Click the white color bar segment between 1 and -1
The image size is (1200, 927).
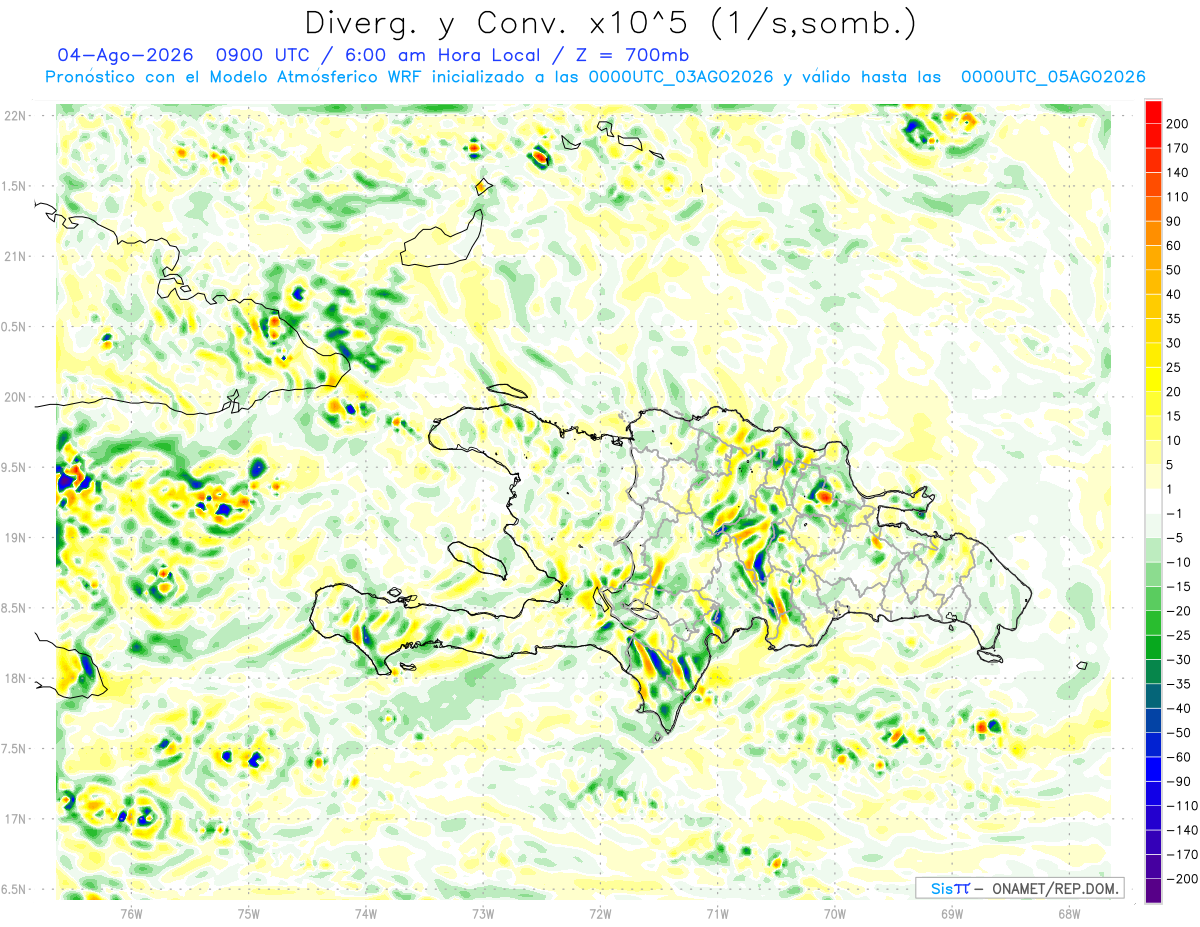[x=1153, y=502]
